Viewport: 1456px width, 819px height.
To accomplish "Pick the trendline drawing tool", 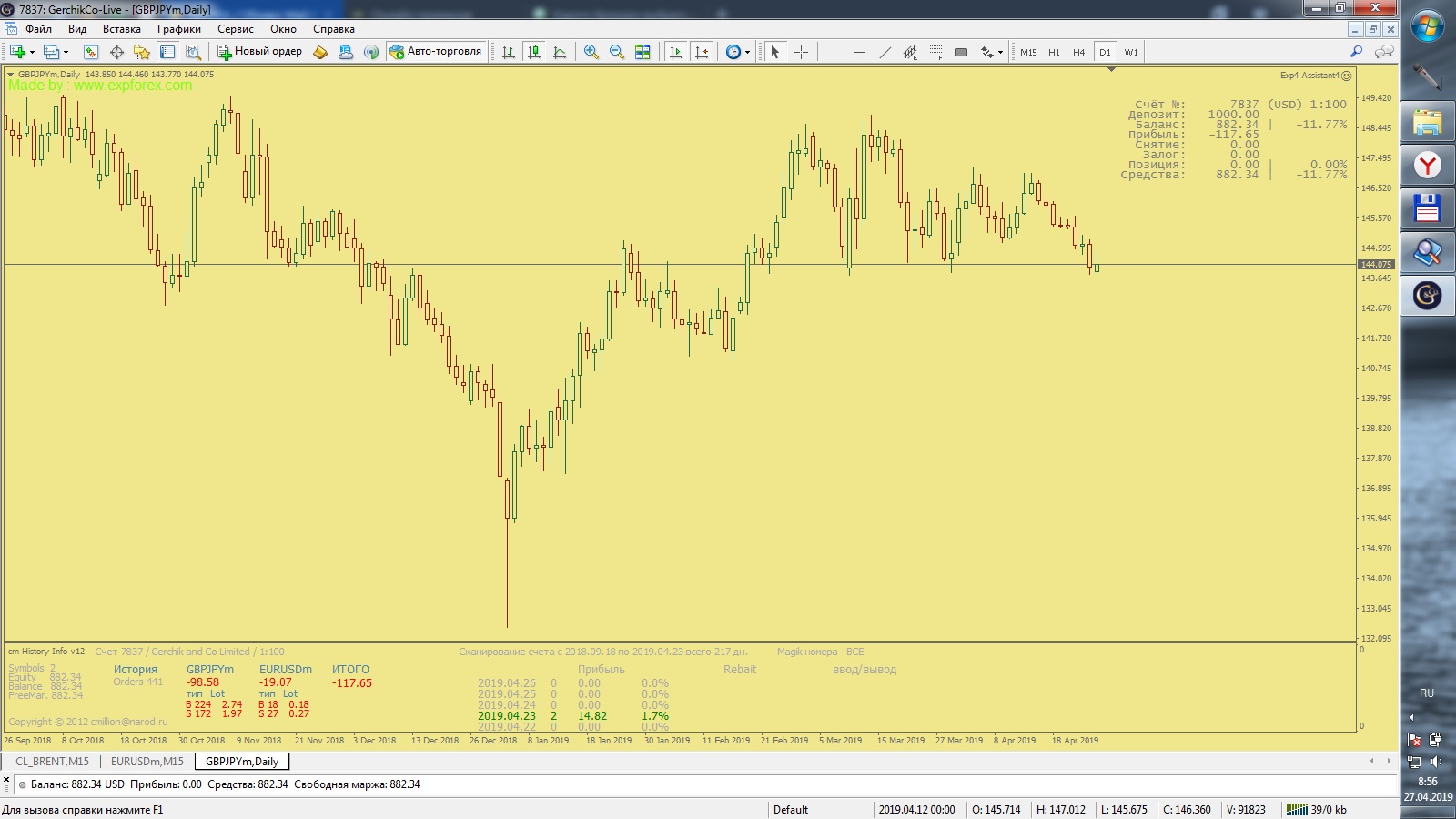I will pos(885,52).
